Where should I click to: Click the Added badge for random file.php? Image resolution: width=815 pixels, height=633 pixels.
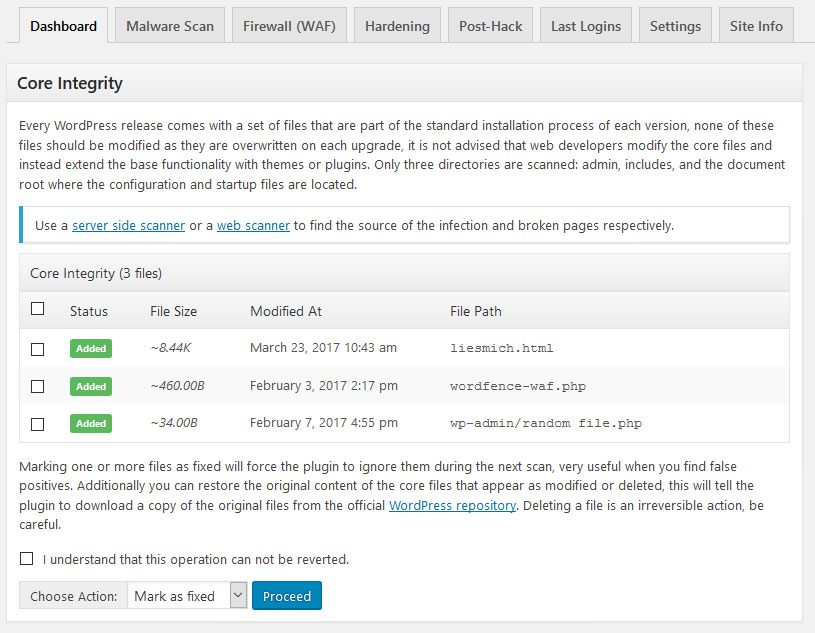91,424
